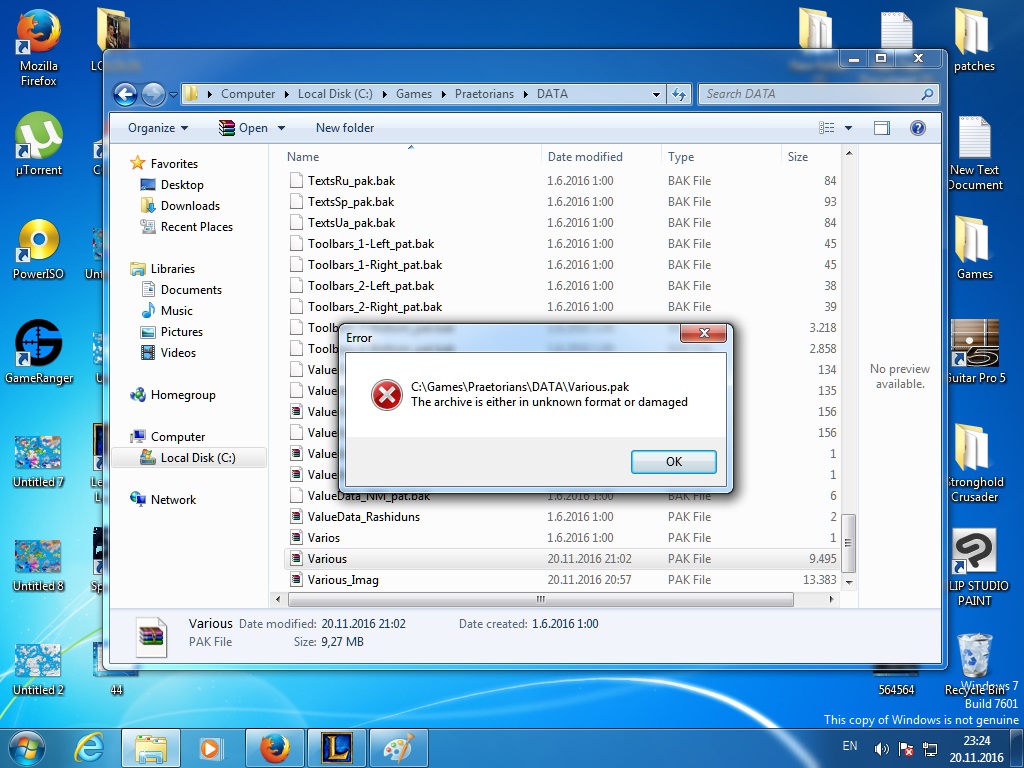The width and height of the screenshot is (1024, 768).
Task: Click OK in the Error dialog
Action: click(673, 462)
